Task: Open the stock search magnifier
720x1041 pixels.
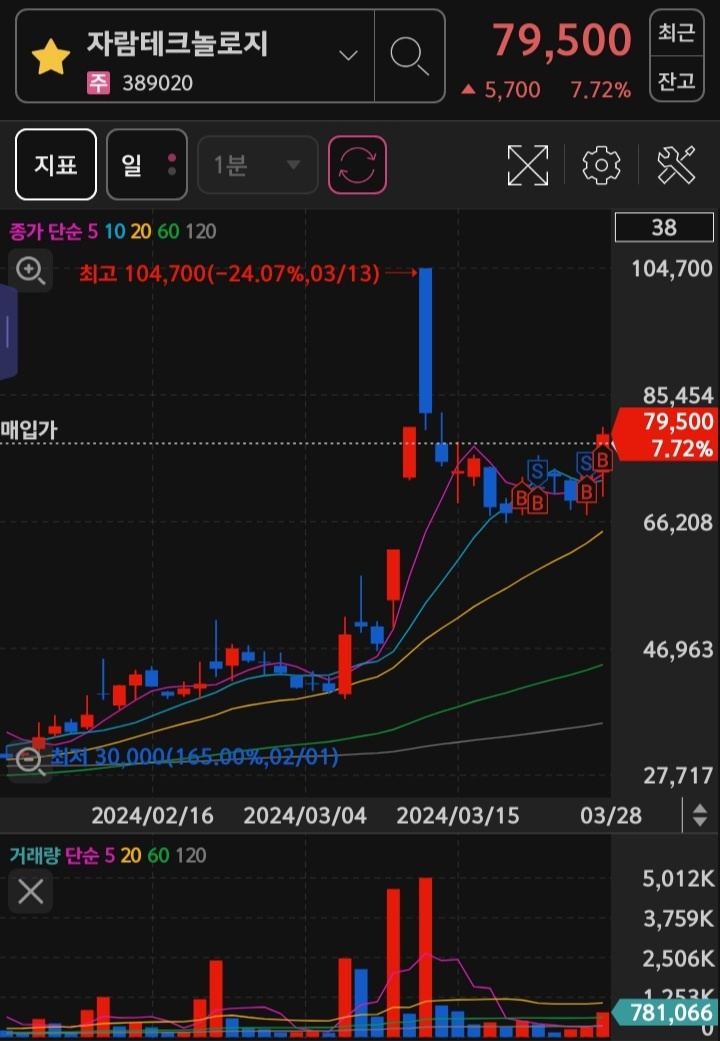Action: click(409, 56)
